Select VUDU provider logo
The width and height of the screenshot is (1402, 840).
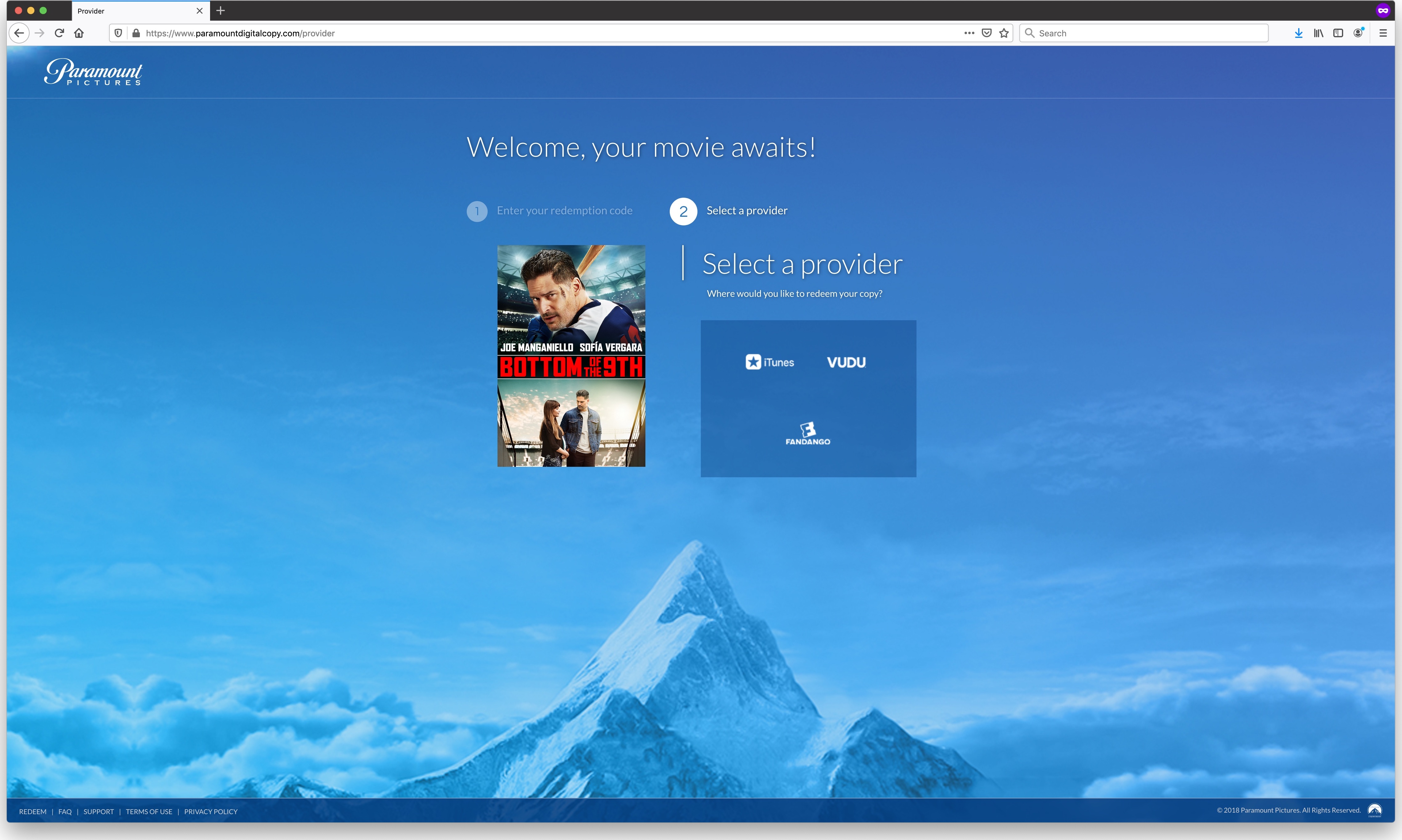click(846, 362)
